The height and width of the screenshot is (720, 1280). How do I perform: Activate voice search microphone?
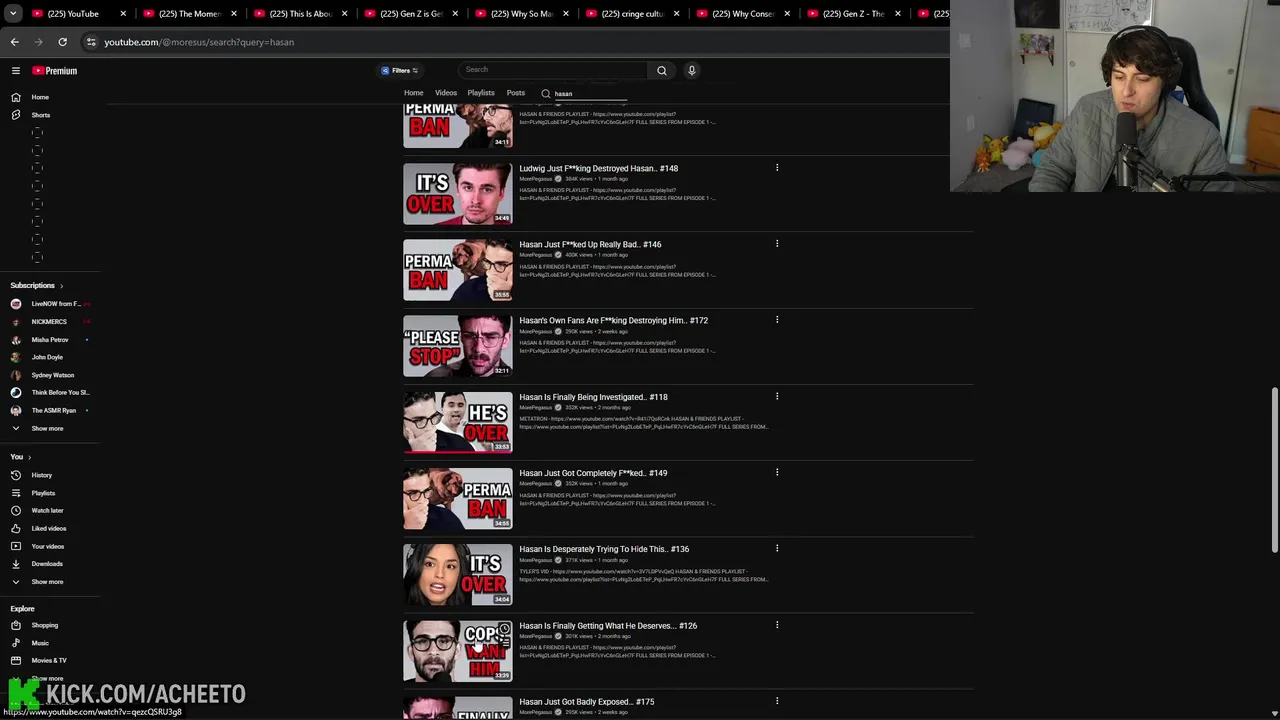point(691,70)
